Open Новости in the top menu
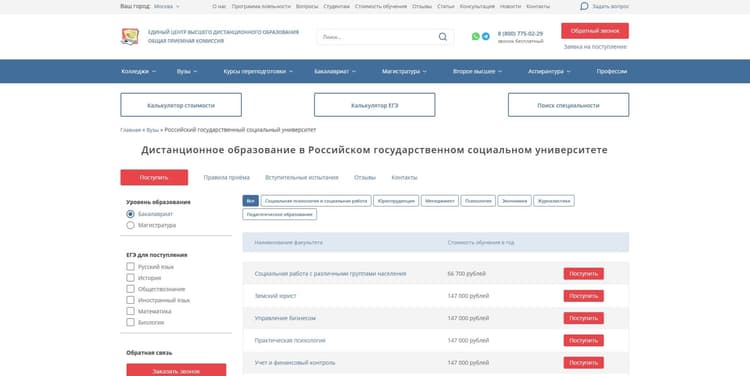The width and height of the screenshot is (750, 376). (510, 6)
